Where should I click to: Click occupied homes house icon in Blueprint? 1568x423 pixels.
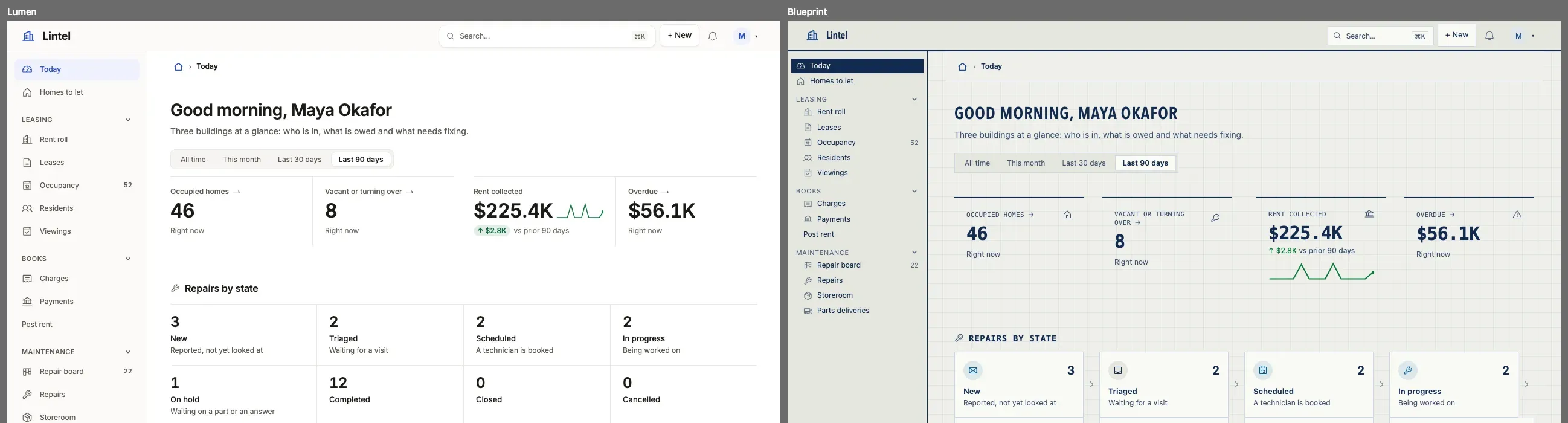(1068, 215)
